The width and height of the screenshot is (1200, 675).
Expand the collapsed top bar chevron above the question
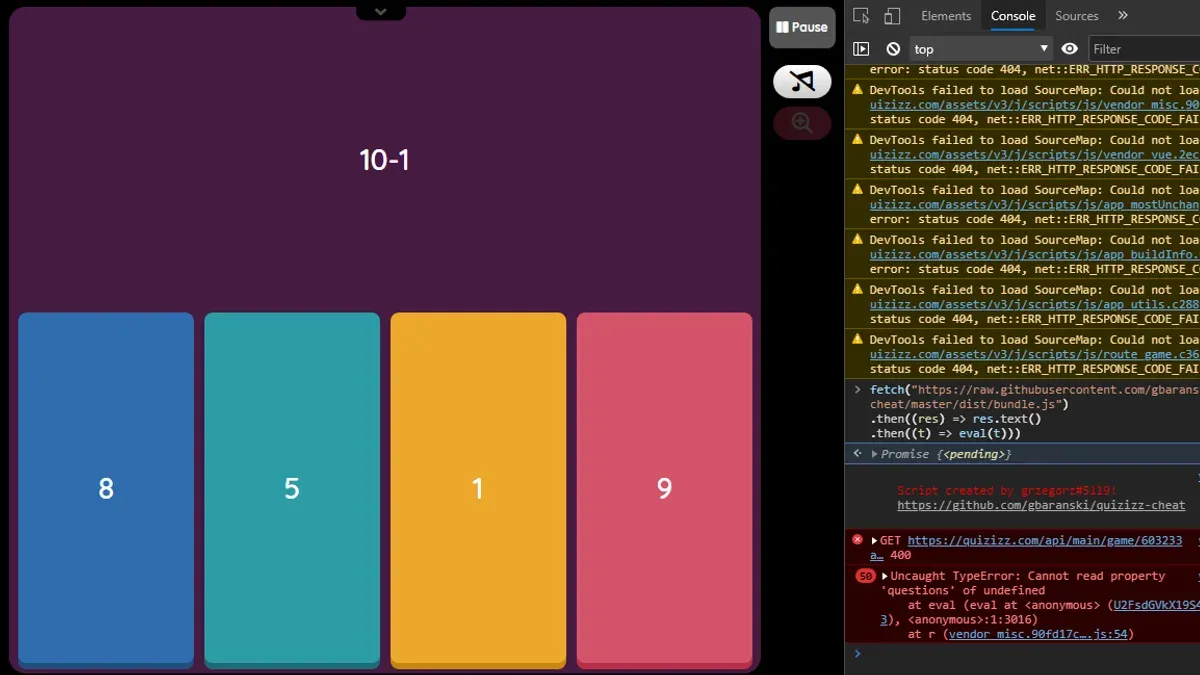pos(381,11)
